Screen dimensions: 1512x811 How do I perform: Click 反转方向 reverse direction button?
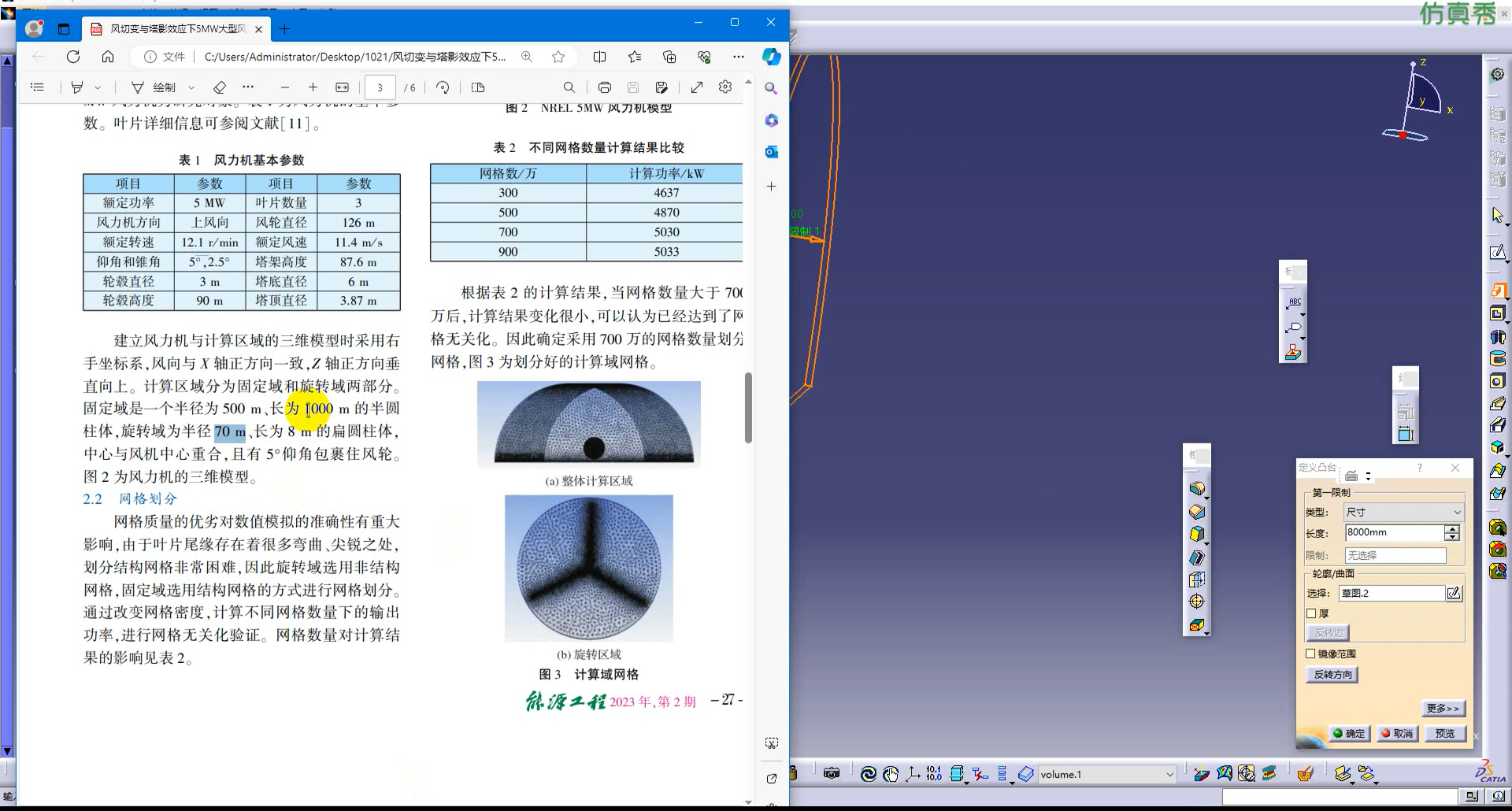tap(1332, 674)
